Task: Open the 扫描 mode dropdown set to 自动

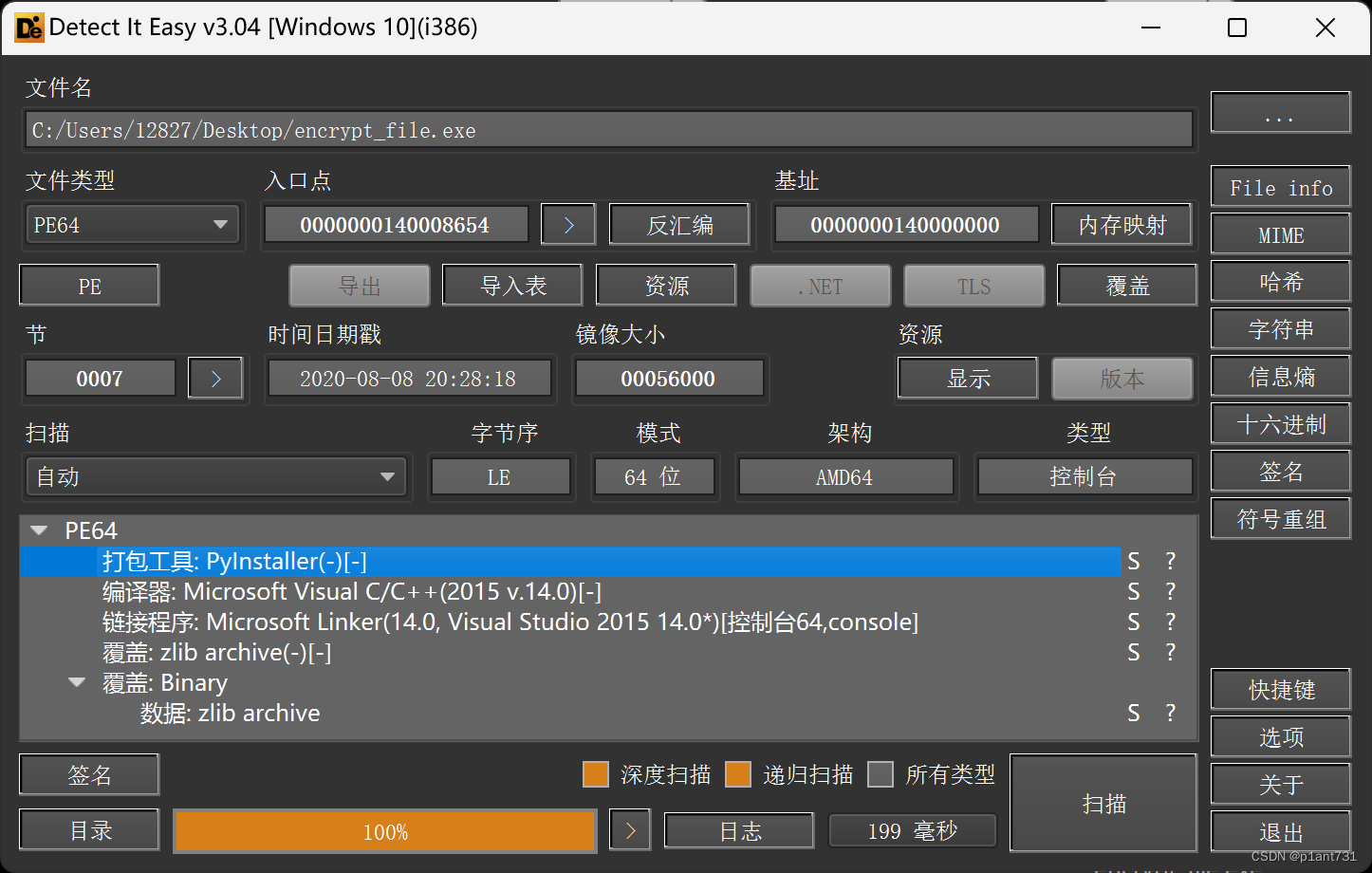Action: [216, 476]
